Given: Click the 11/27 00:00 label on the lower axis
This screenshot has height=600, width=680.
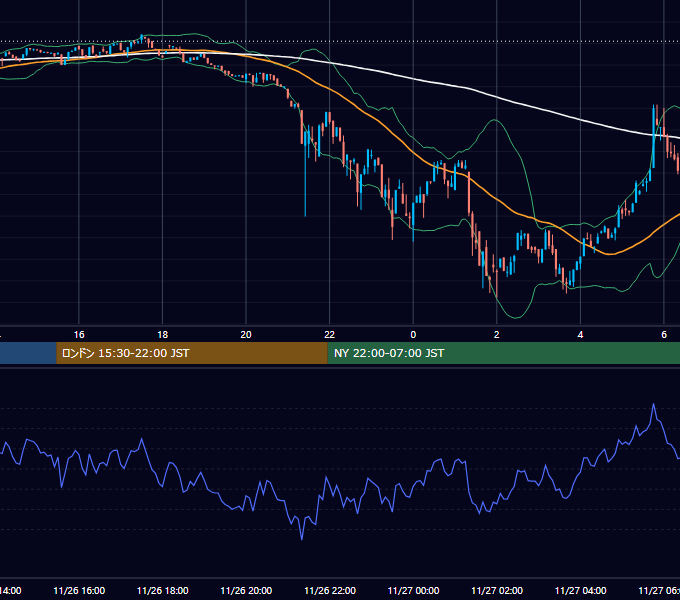Looking at the screenshot, I should click(x=413, y=590).
